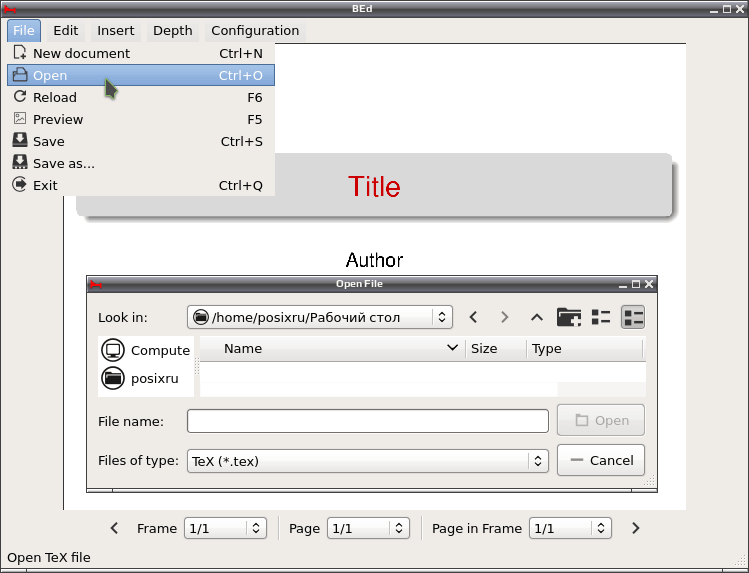This screenshot has height=573, width=749.
Task: Click the Title text on slide
Action: point(374,186)
